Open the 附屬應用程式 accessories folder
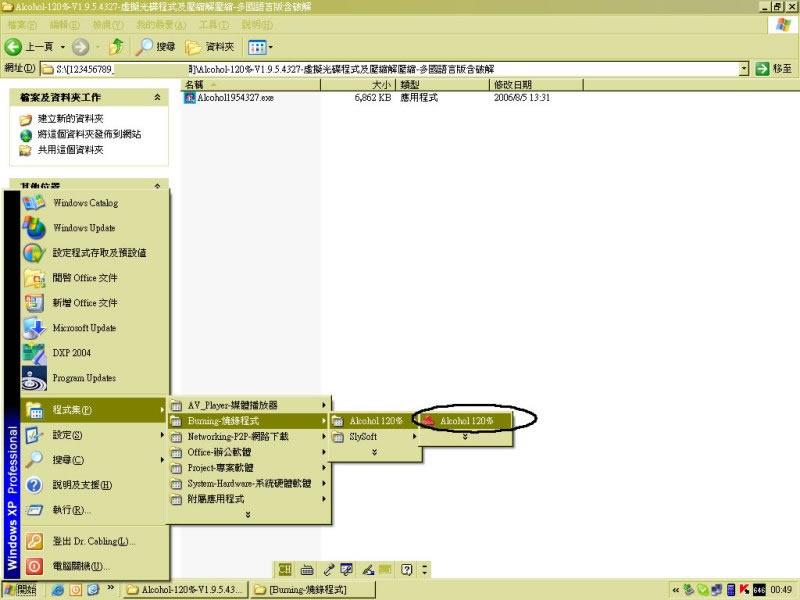Image resolution: width=800 pixels, height=600 pixels. point(248,499)
